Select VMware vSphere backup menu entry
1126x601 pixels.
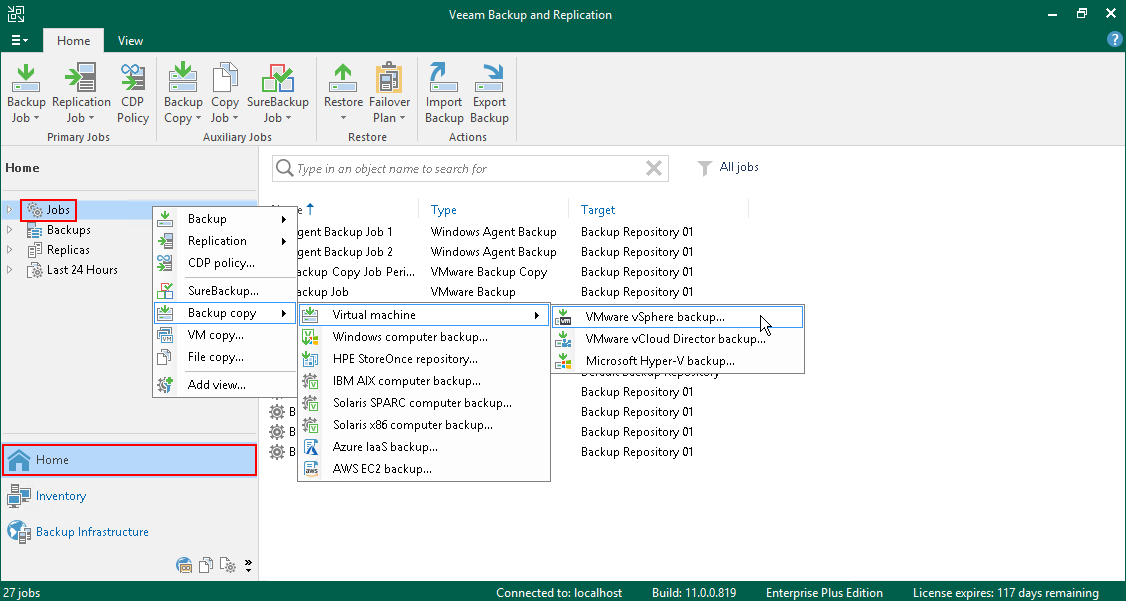655,317
